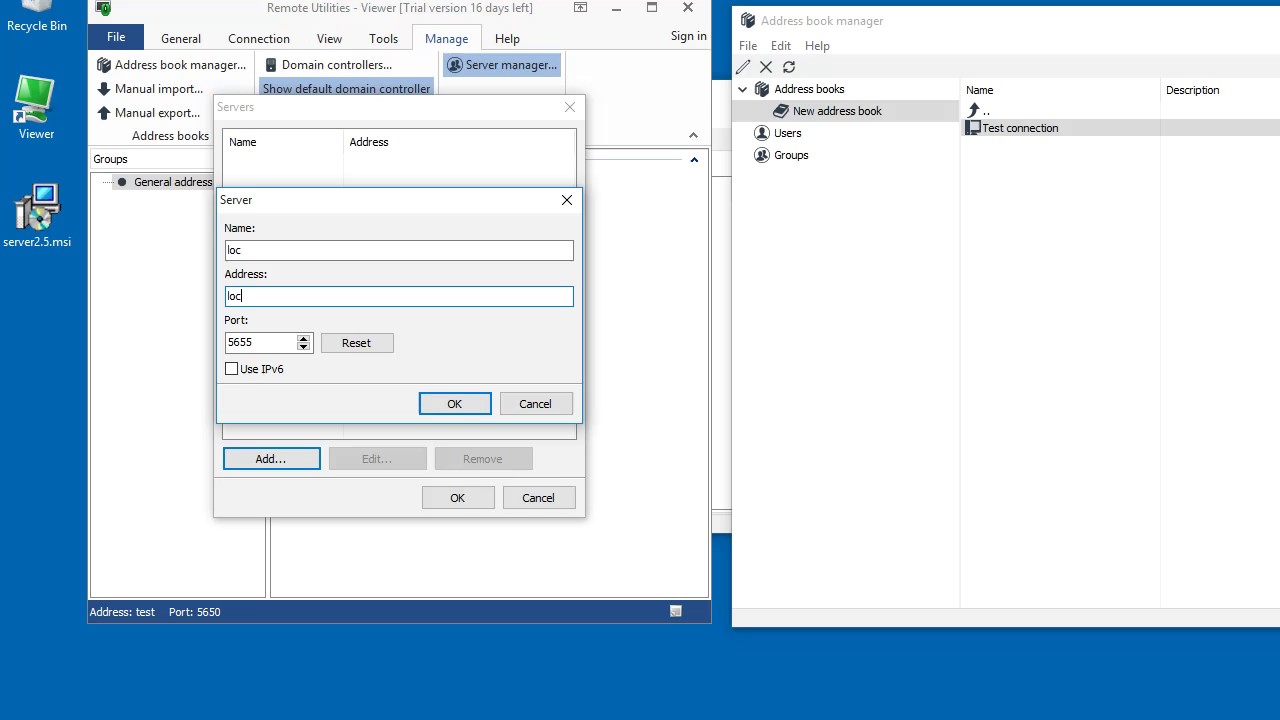1280x720 pixels.
Task: Click the ribbon display options icon in Viewer title bar
Action: pos(580,8)
